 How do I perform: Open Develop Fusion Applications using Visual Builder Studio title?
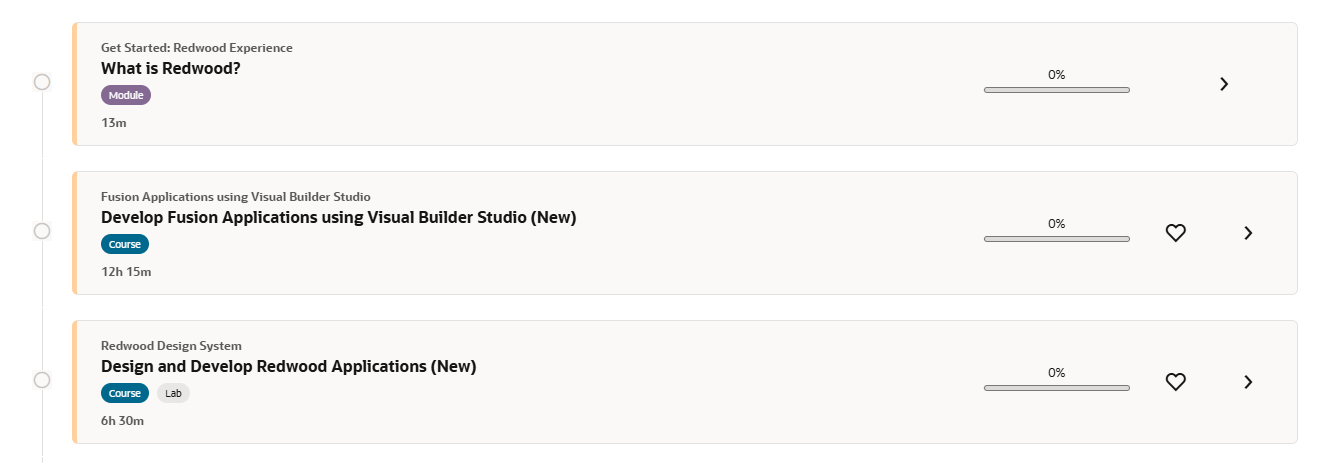tap(338, 218)
